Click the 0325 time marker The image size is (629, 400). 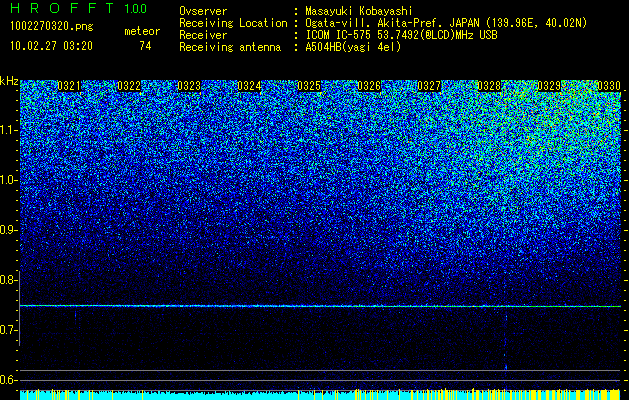click(309, 86)
